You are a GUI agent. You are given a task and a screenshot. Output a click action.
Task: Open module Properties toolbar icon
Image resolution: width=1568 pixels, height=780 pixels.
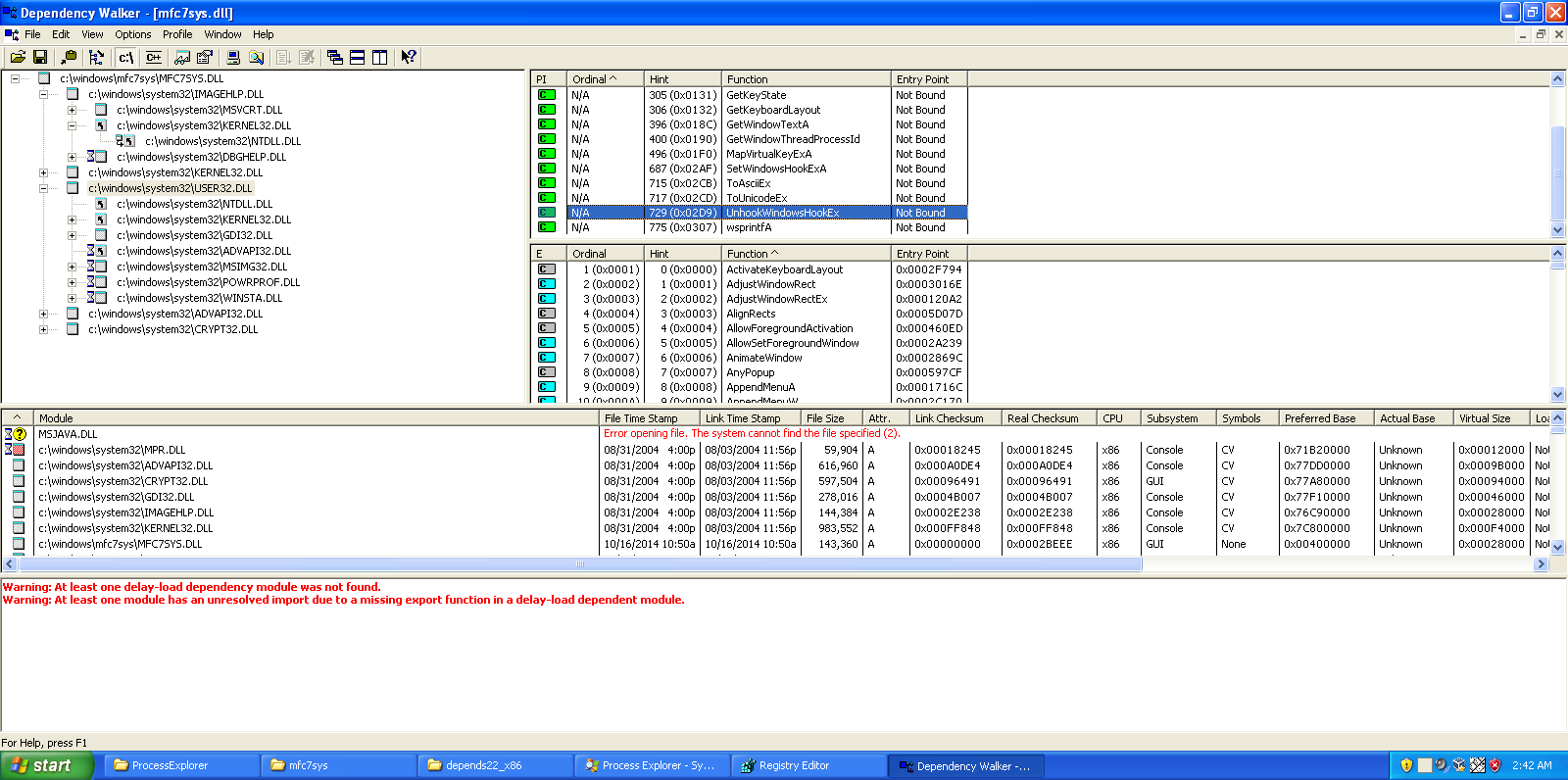coord(205,57)
